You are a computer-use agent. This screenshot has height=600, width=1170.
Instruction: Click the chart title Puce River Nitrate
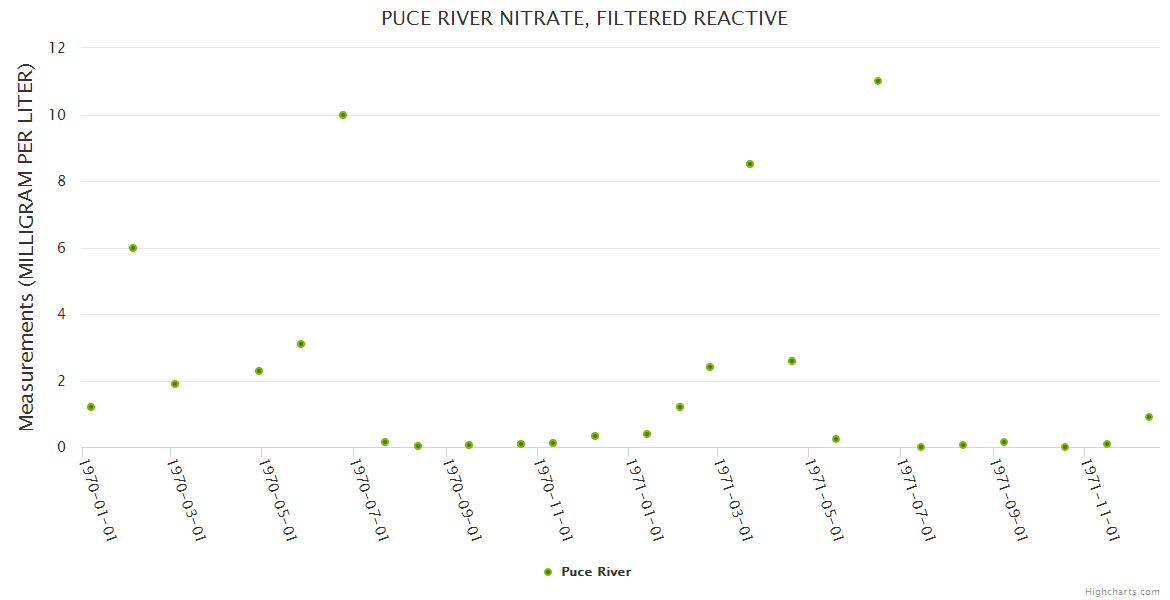(x=584, y=18)
